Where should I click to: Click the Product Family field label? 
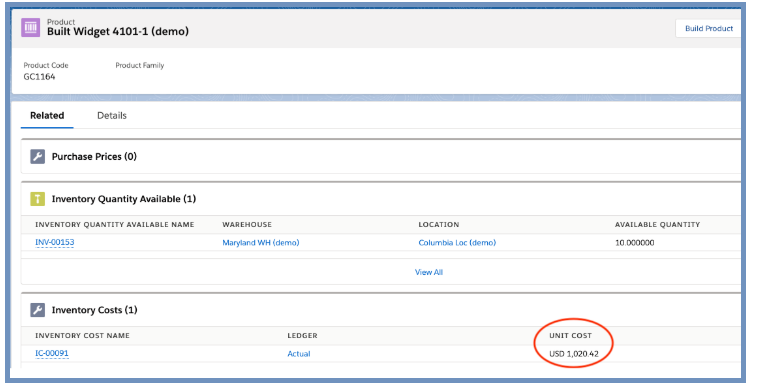coord(140,65)
